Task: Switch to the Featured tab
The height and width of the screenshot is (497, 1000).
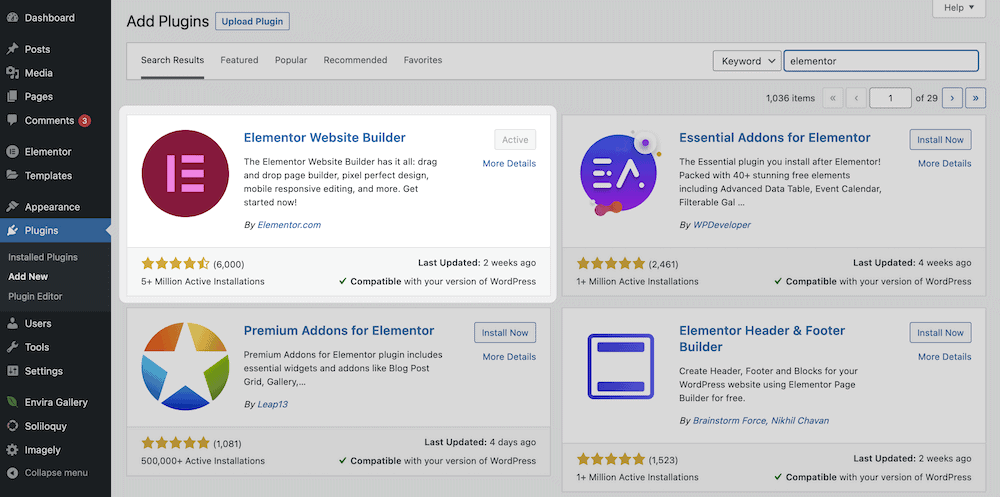Action: tap(239, 60)
